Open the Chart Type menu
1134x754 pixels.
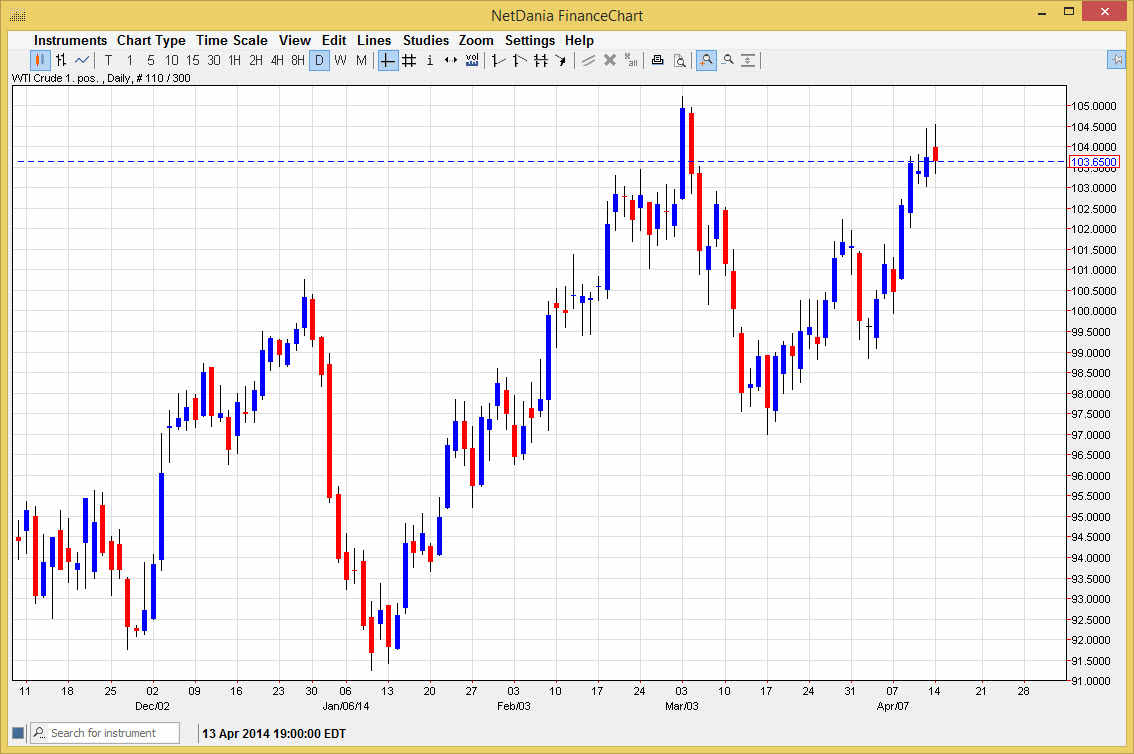click(151, 40)
